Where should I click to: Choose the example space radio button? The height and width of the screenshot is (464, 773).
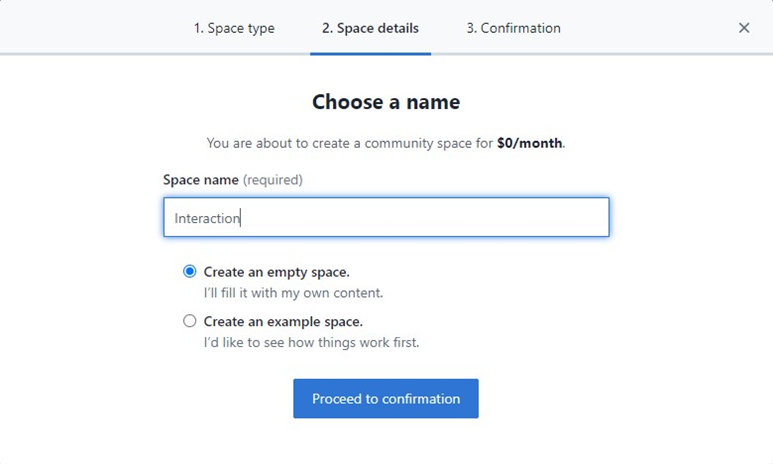[190, 322]
